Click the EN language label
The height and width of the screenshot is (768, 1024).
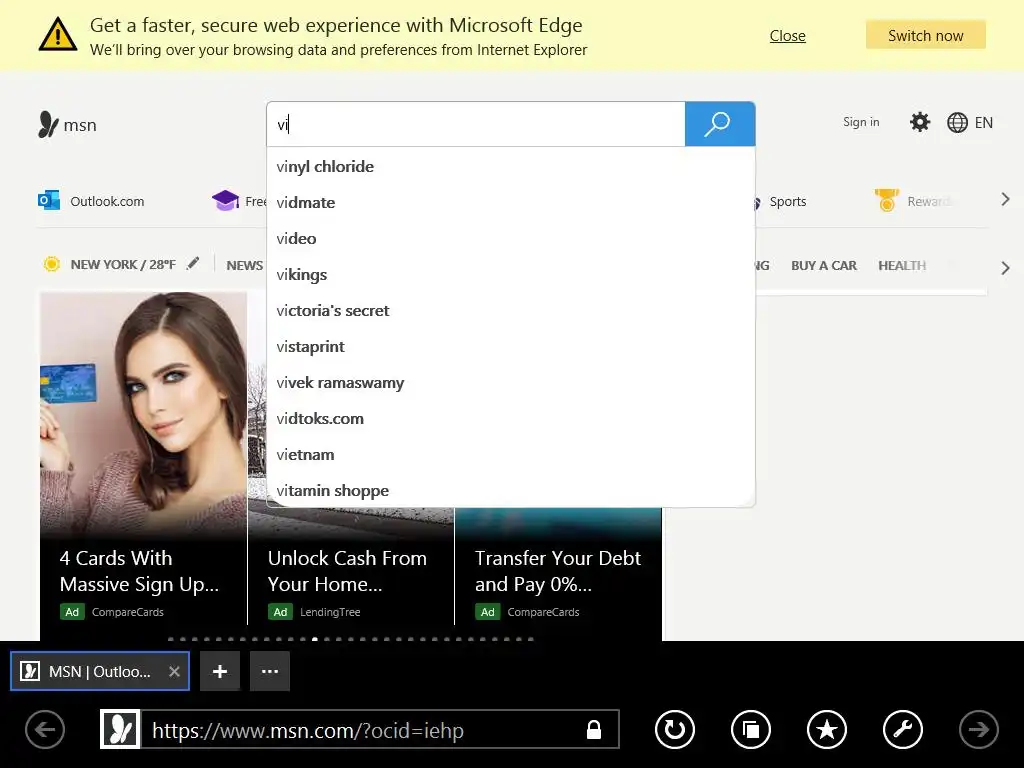click(984, 123)
